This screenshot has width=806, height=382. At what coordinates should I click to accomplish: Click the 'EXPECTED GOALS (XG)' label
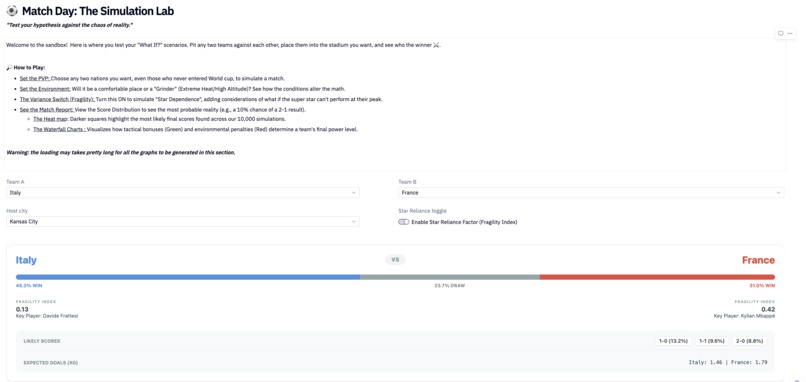tap(50, 363)
